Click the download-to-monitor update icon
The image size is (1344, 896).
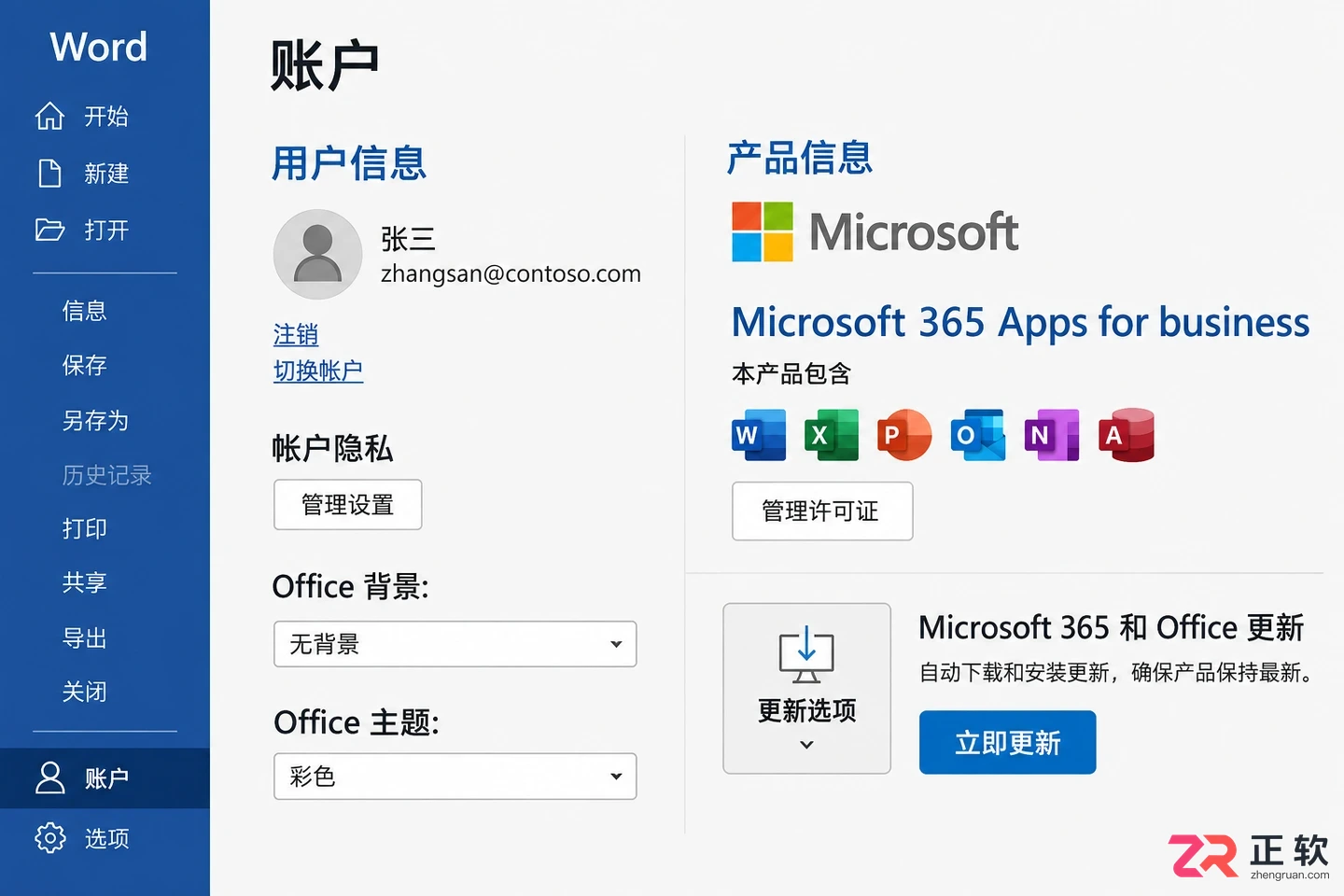[806, 655]
